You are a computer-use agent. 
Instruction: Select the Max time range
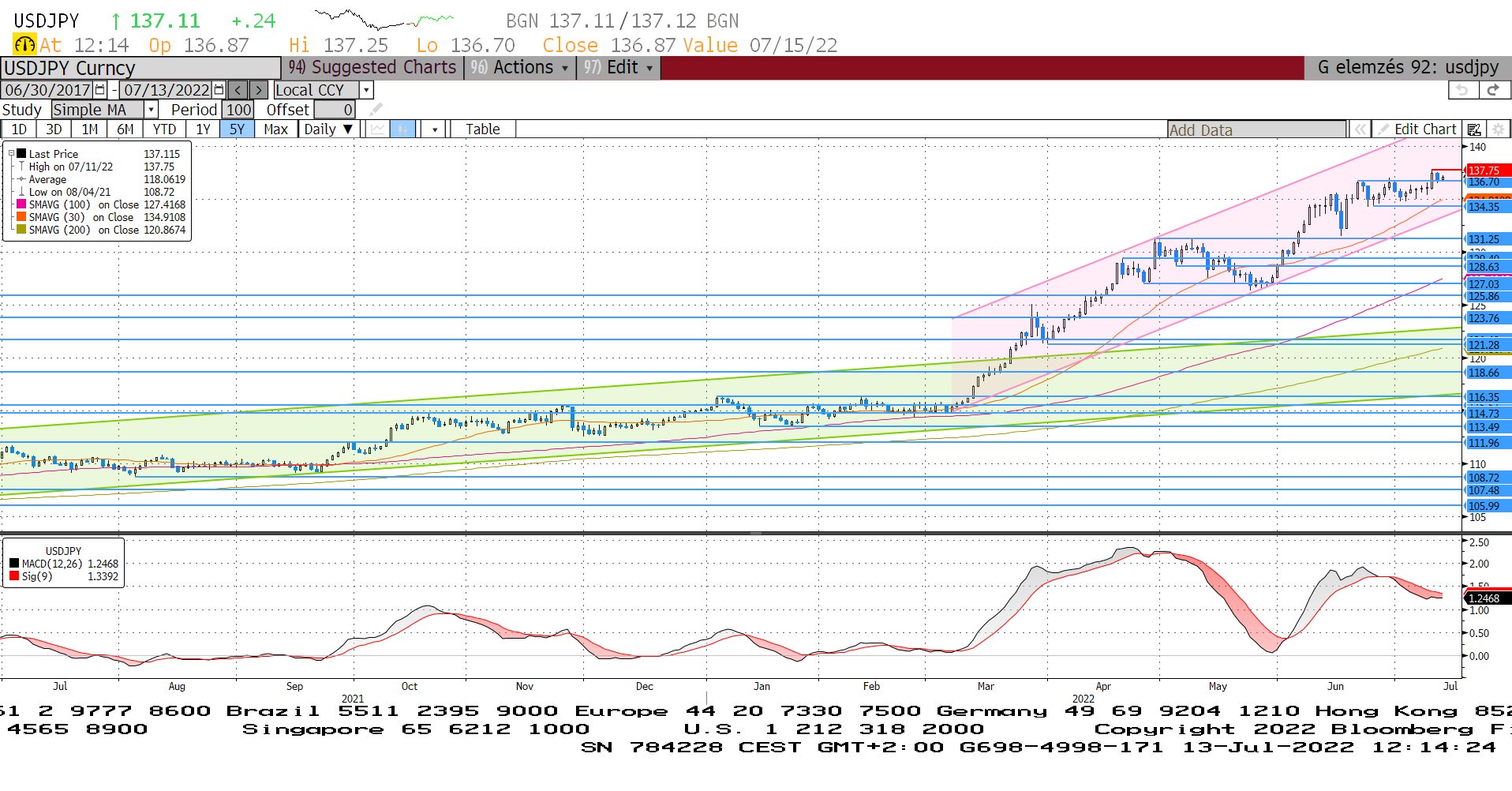pos(275,129)
